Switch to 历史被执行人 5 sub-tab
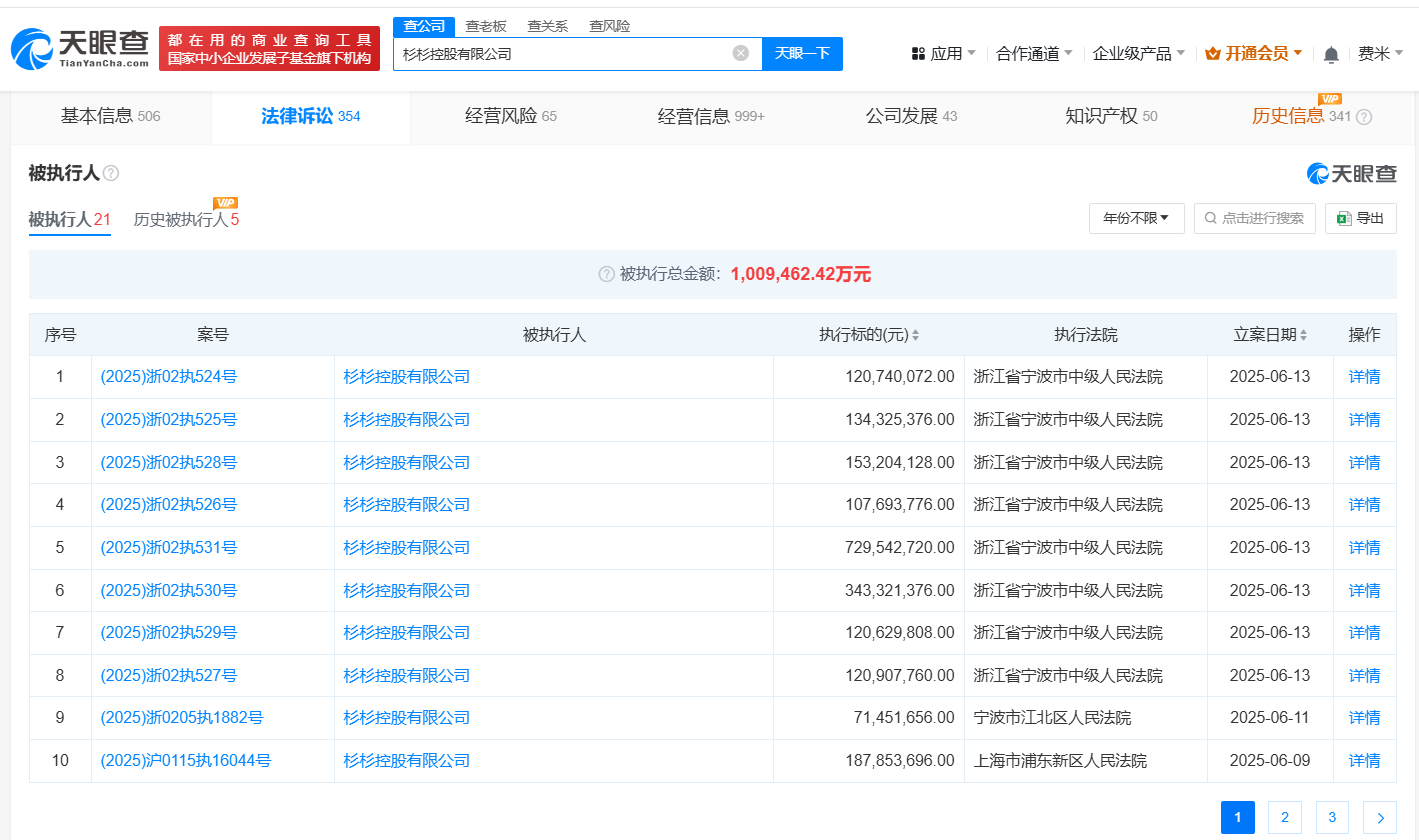 tap(186, 219)
